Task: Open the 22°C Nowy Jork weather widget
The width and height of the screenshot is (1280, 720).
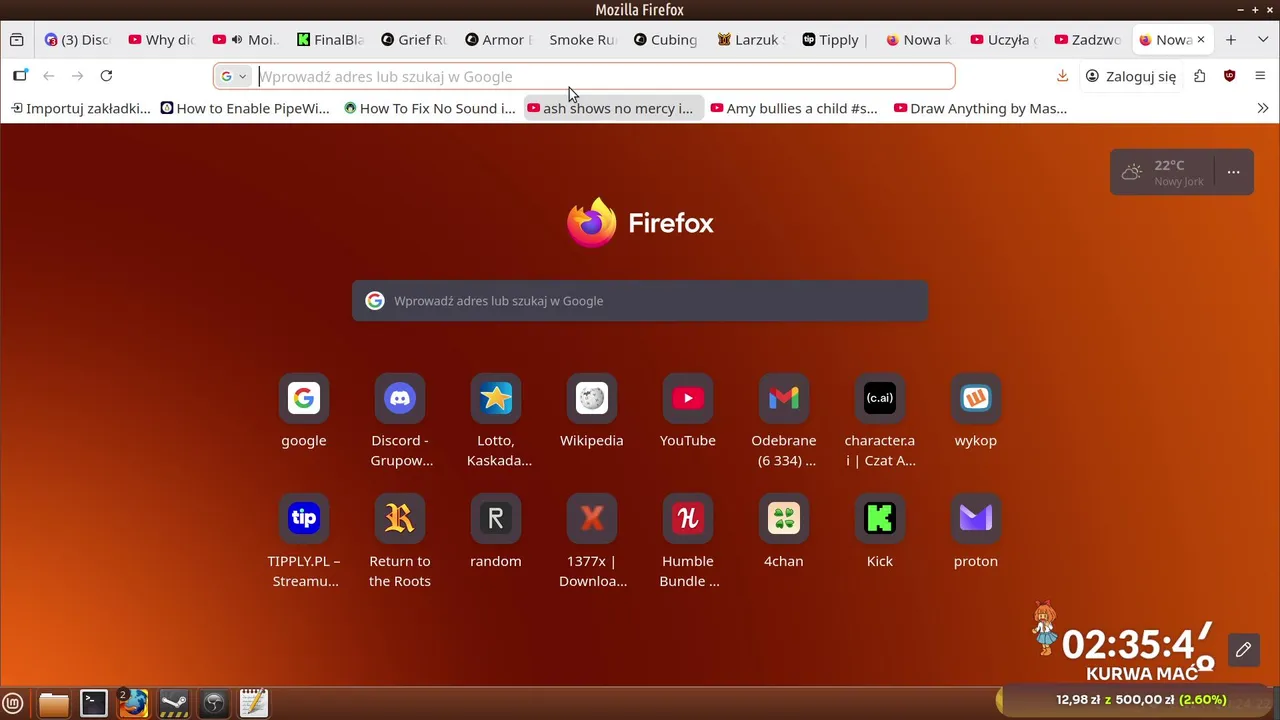Action: point(1165,172)
